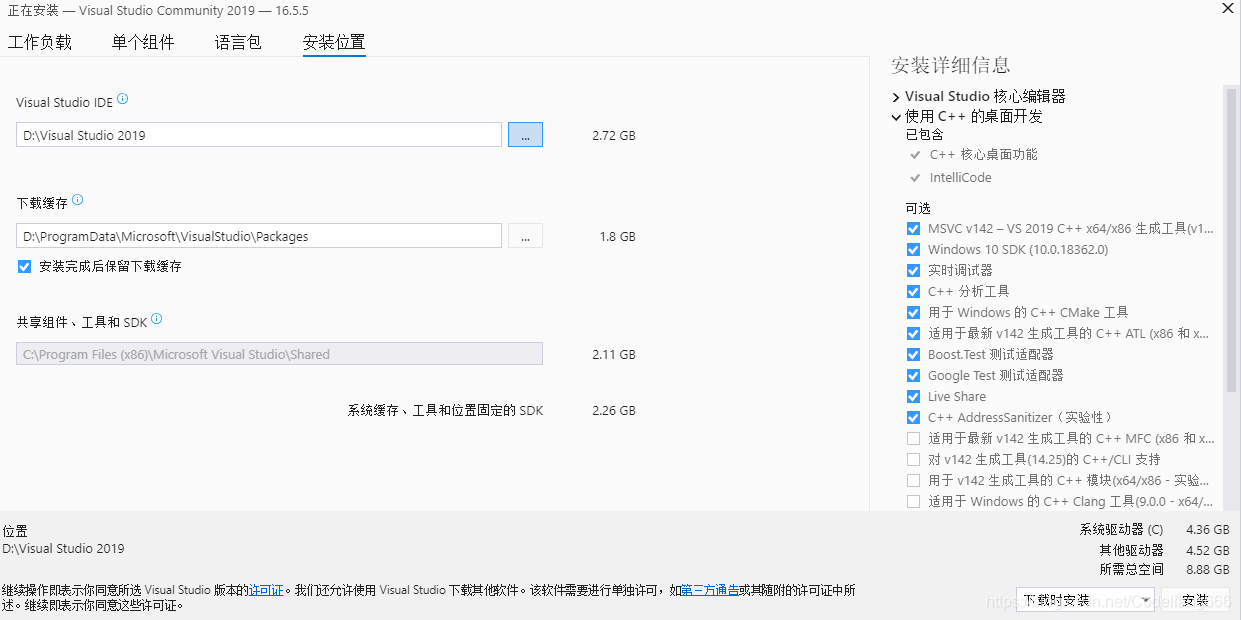The image size is (1241, 620).
Task: Click the download cache path field
Action: 259,236
